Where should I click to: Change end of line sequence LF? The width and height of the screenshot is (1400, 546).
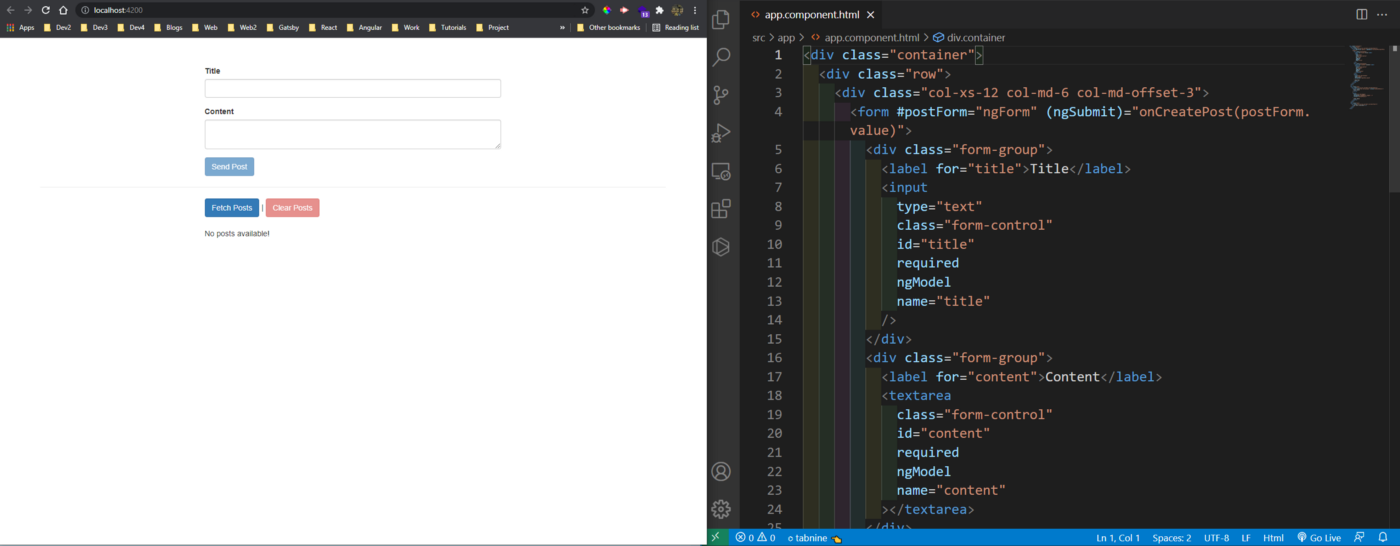1246,537
